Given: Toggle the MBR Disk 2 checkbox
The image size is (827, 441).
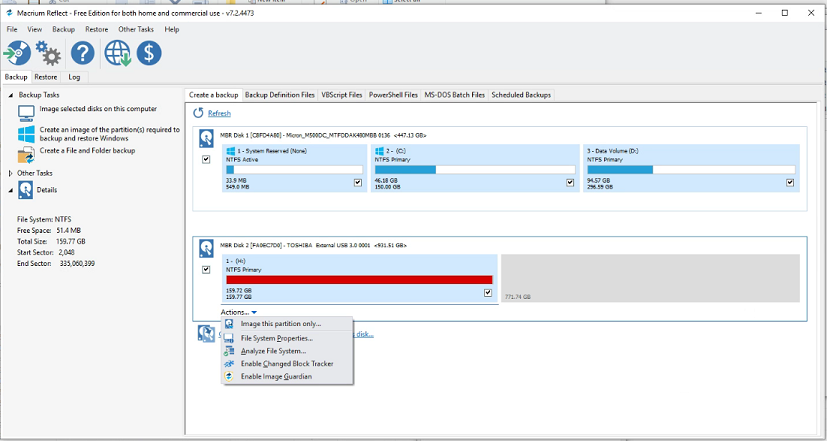Looking at the screenshot, I should tap(206, 270).
